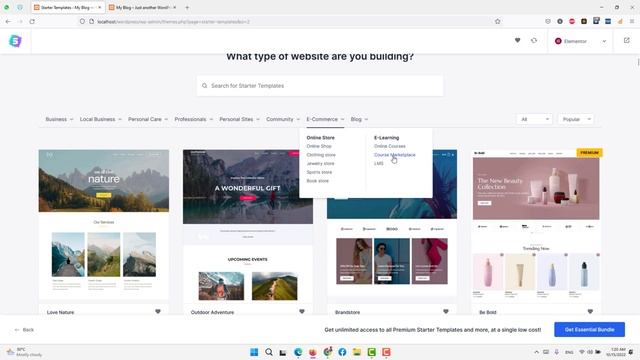The height and width of the screenshot is (360, 640).
Task: Choose LMS in the E-Learning list
Action: click(379, 163)
